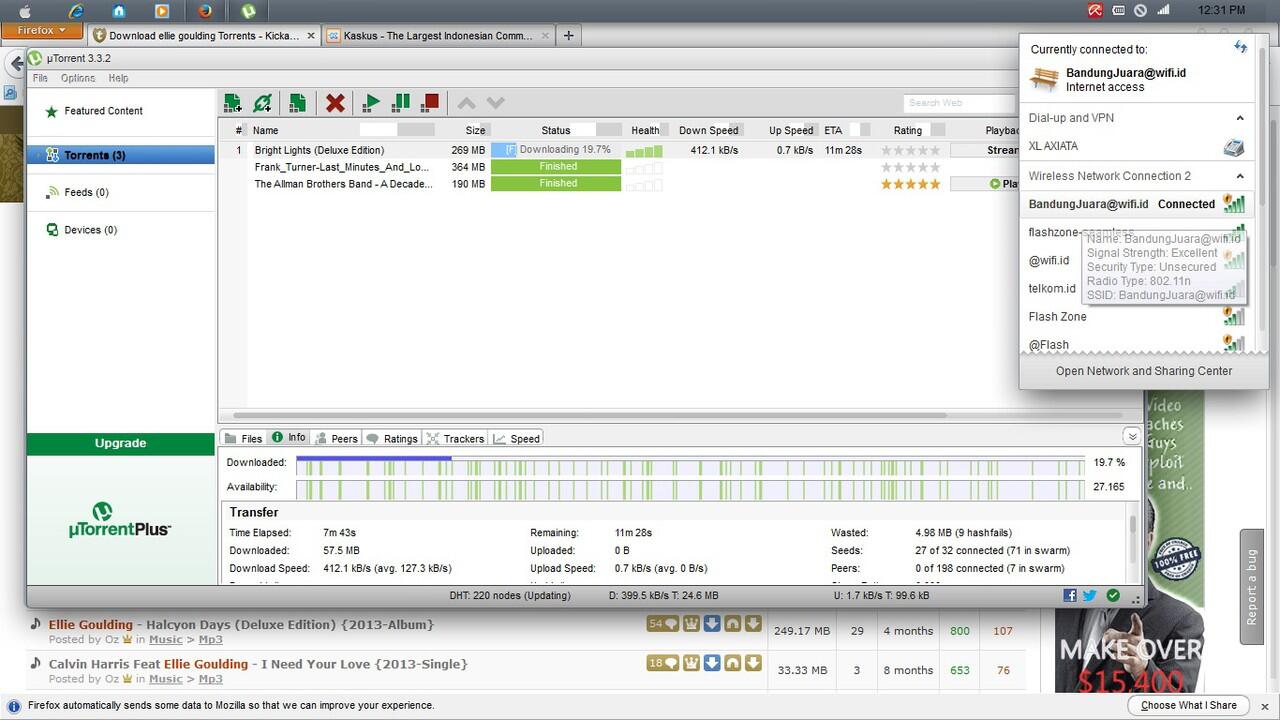Click the Add Torrent icon
The height and width of the screenshot is (720, 1280).
pos(232,102)
